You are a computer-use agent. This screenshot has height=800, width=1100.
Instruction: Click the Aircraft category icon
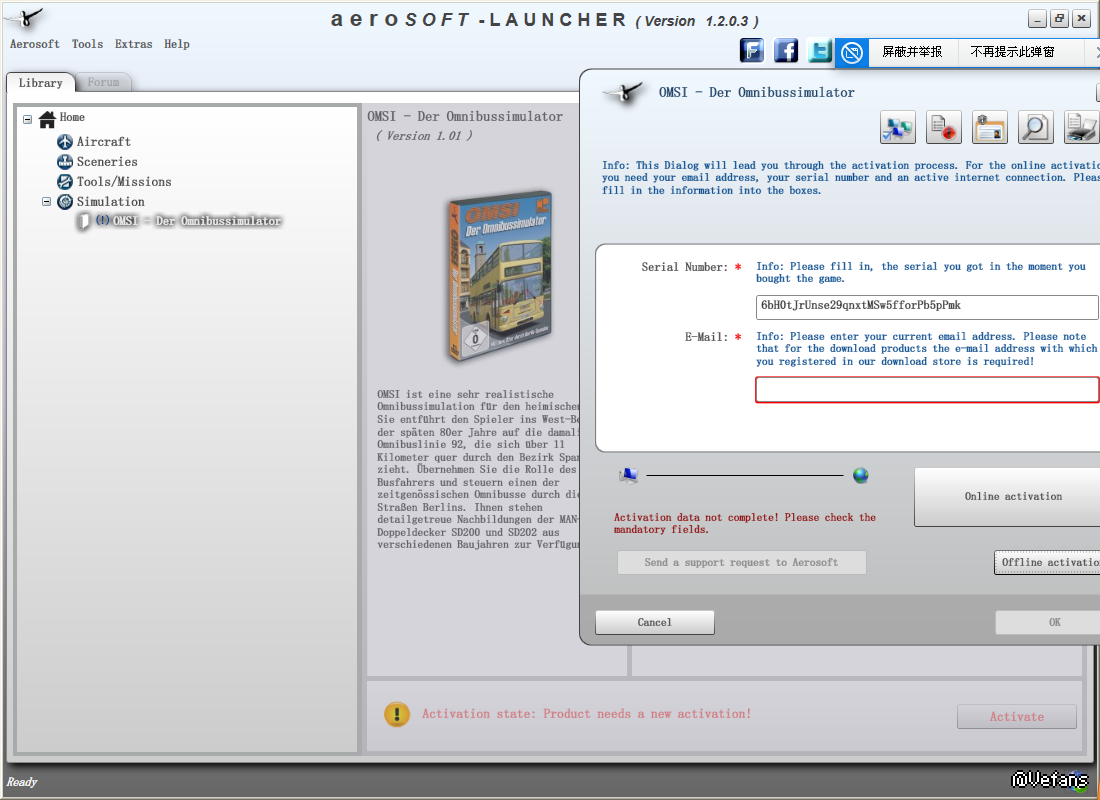[65, 142]
